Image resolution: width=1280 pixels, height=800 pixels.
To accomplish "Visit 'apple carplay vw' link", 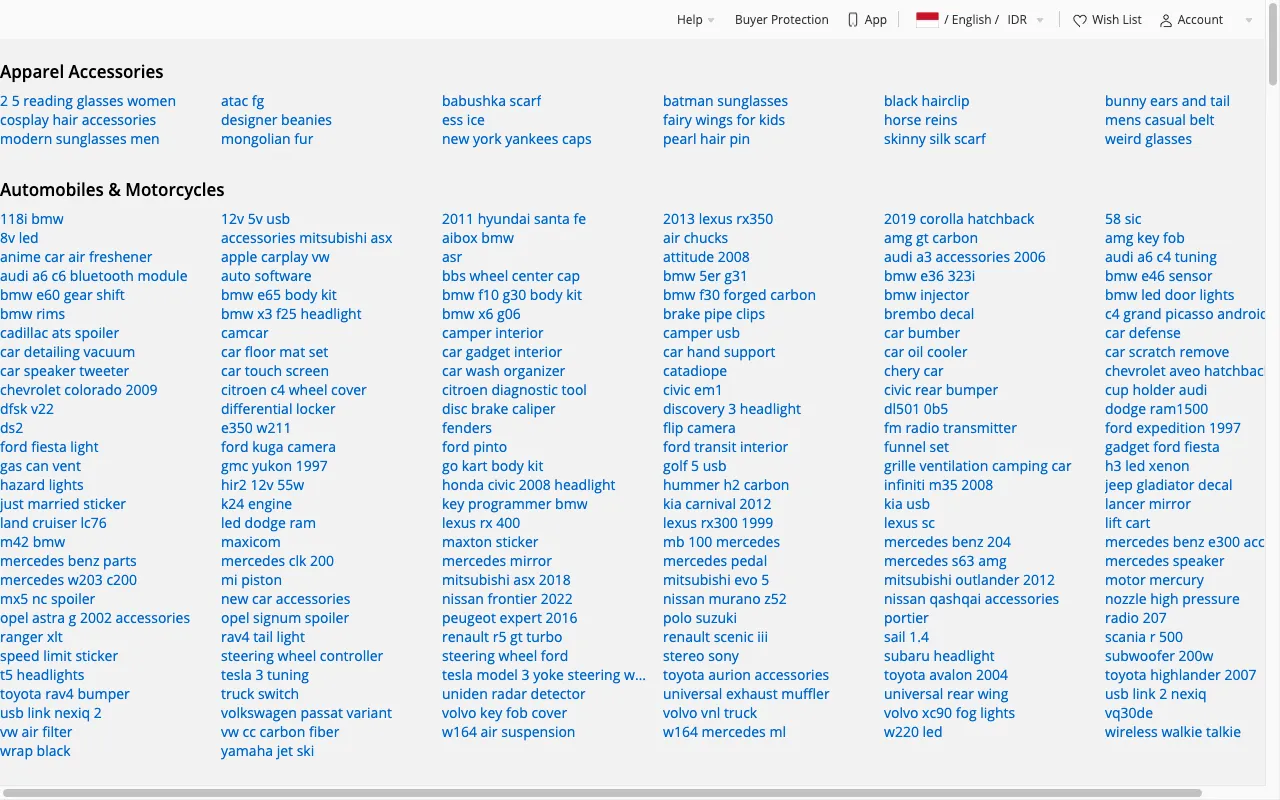I will (275, 257).
